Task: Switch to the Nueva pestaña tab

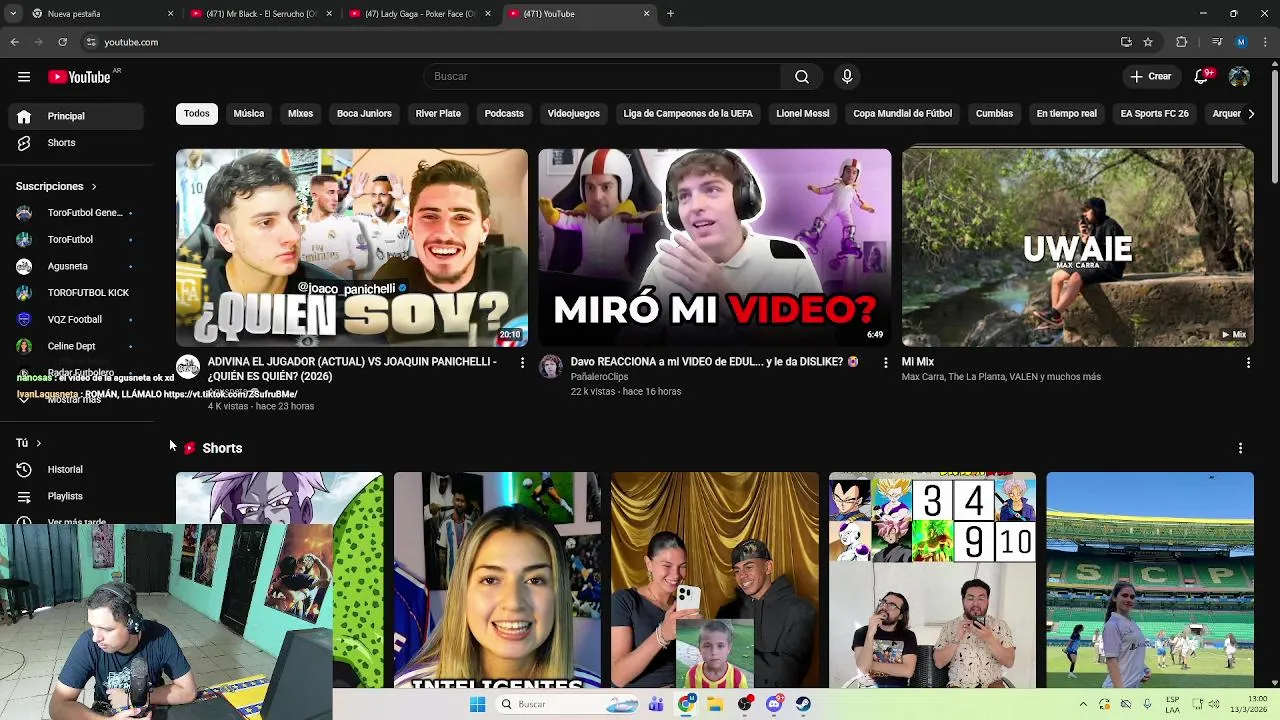Action: click(102, 14)
